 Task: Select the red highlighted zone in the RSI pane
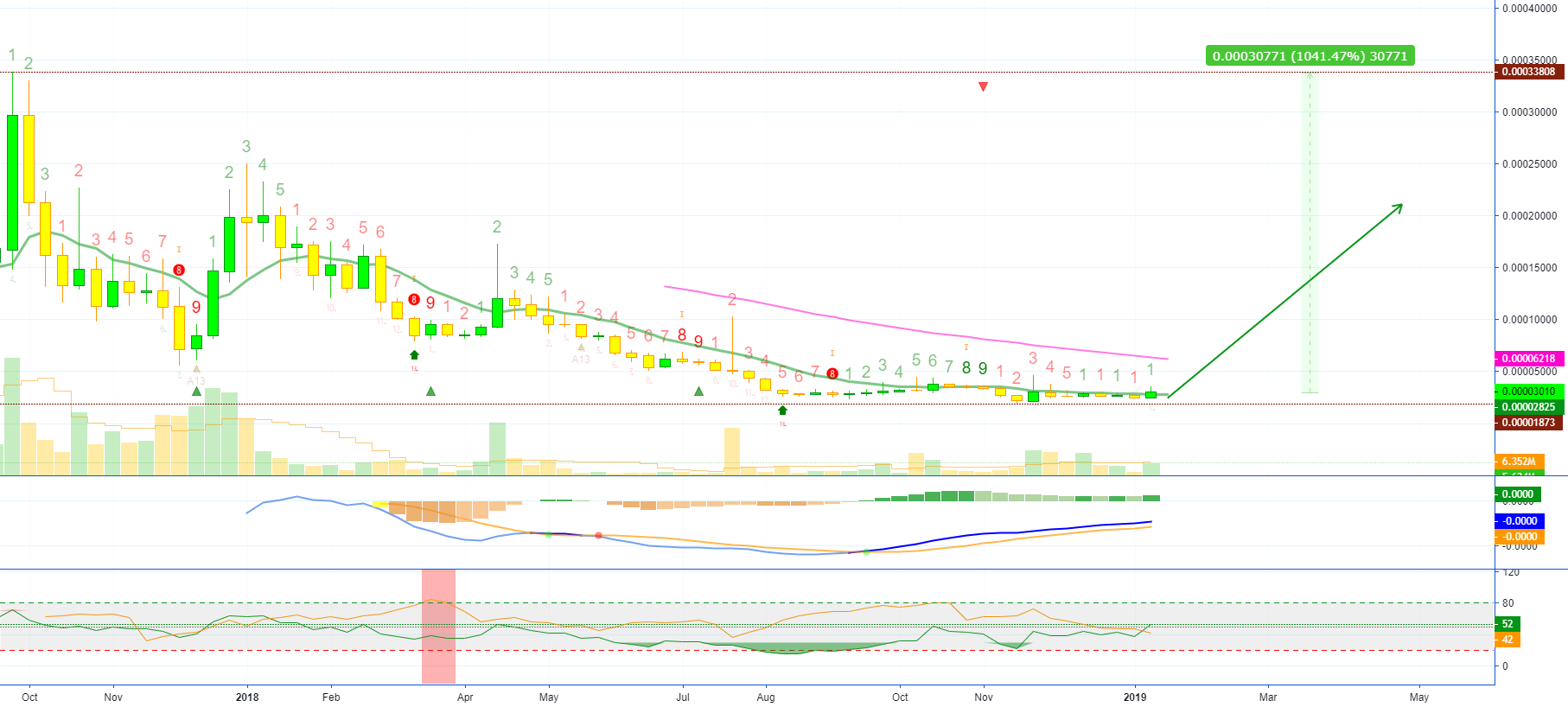(438, 627)
